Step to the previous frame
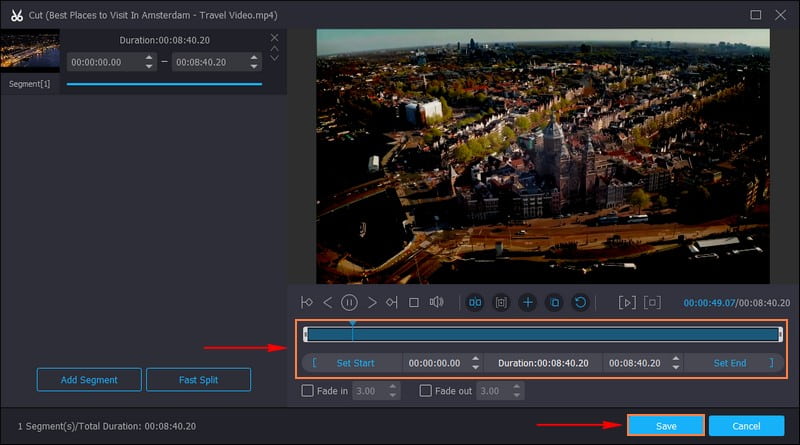800x445 pixels. pos(328,302)
